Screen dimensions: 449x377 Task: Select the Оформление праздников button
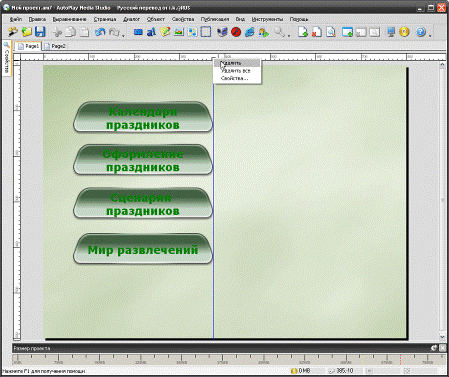[143, 160]
